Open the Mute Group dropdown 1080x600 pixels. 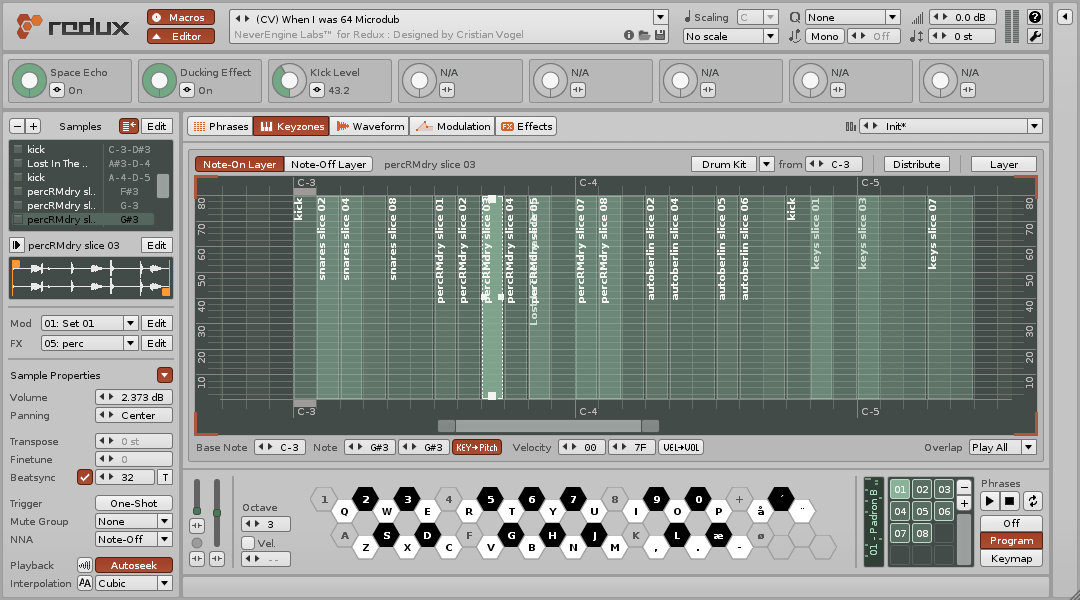tap(134, 521)
